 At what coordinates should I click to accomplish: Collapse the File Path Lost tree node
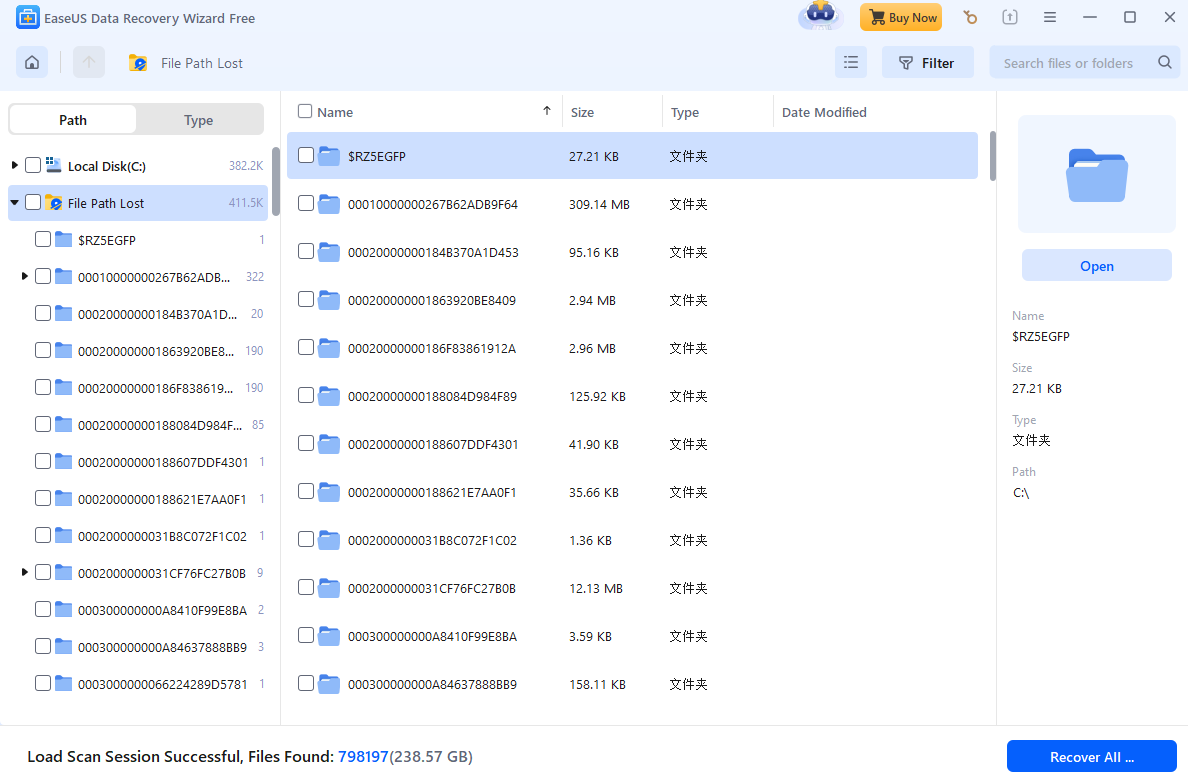click(14, 202)
